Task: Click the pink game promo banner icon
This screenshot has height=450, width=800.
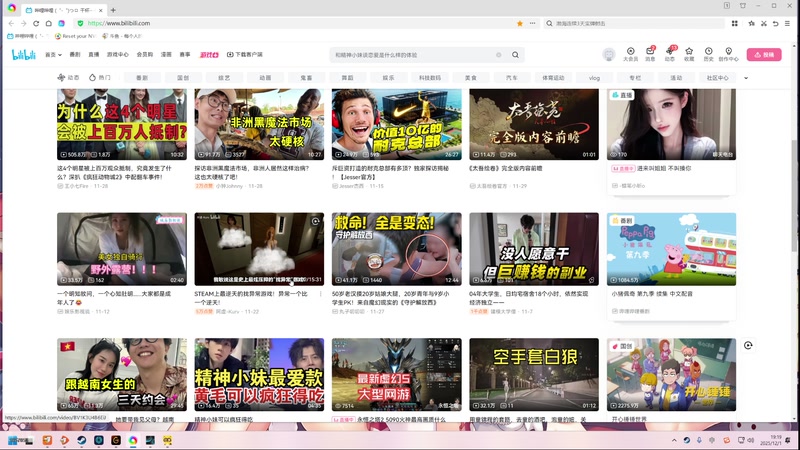Action: [x=209, y=55]
